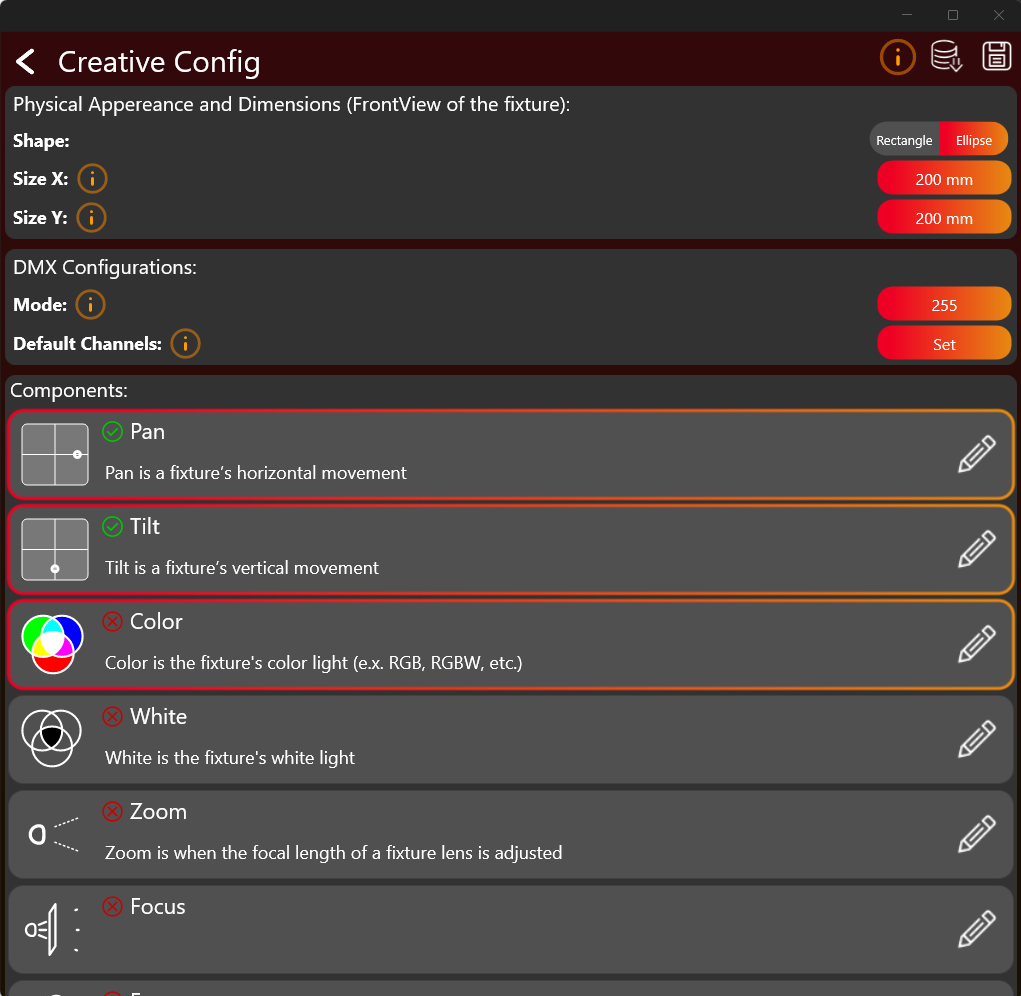Toggle the Color component status mark
This screenshot has height=996, width=1021.
tap(113, 622)
